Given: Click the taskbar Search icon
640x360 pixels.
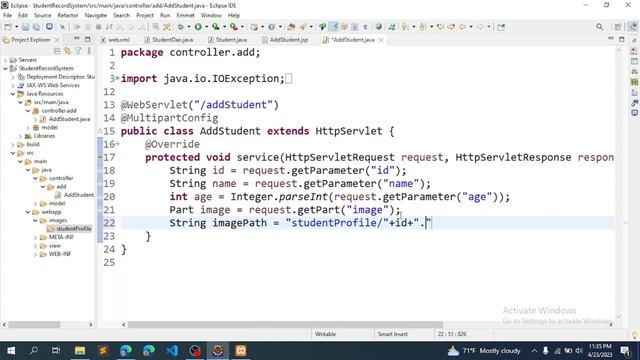Looking at the screenshot, I should coord(34,351).
